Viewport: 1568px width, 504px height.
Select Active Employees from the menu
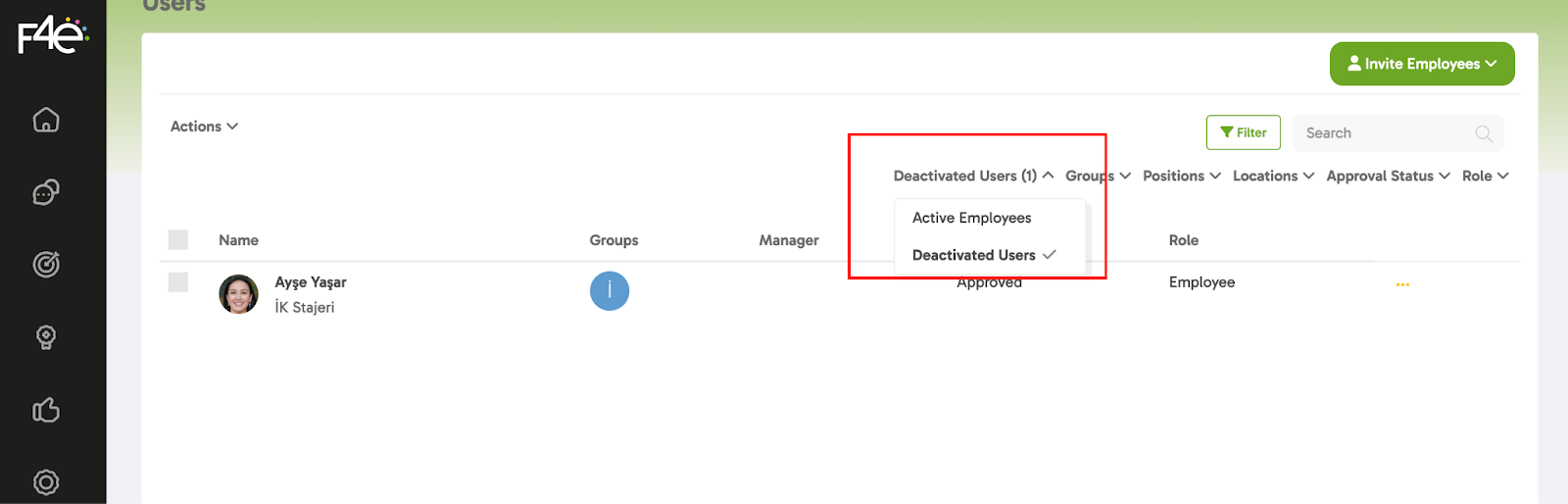coord(971,218)
